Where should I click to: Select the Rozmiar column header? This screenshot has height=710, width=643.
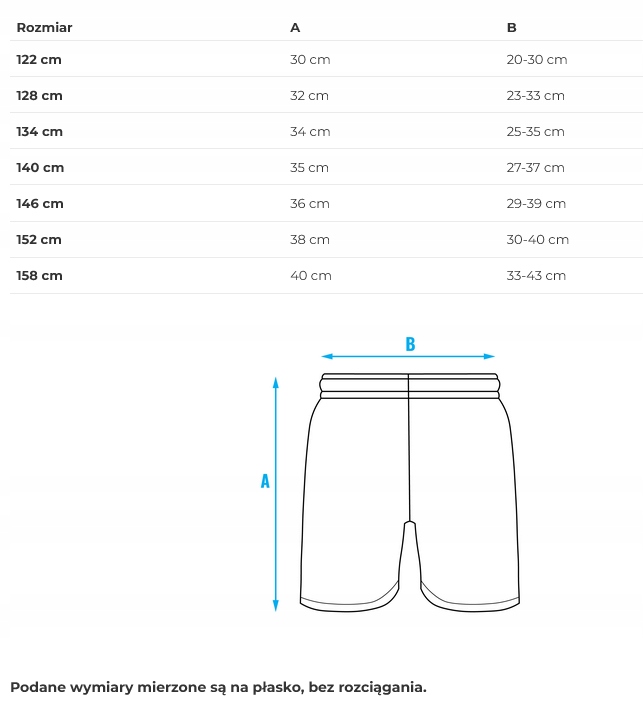44,27
